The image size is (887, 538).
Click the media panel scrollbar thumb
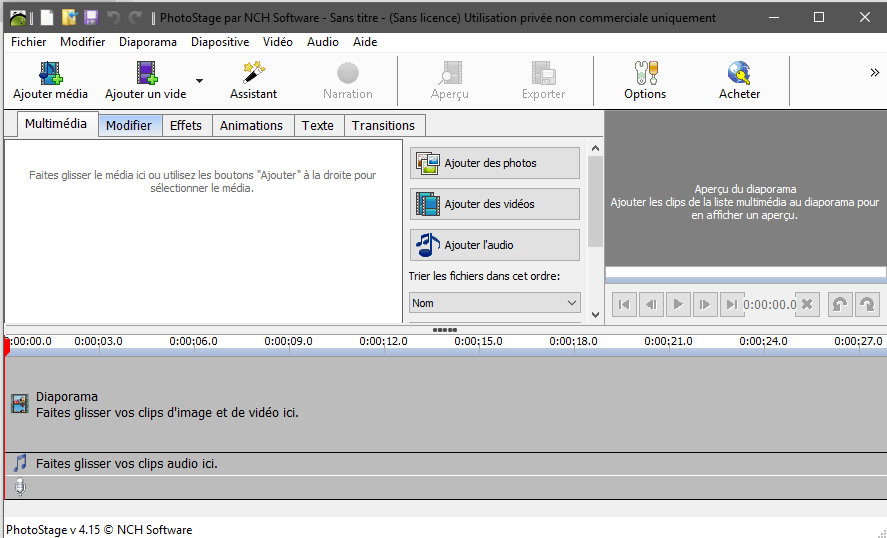click(595, 201)
